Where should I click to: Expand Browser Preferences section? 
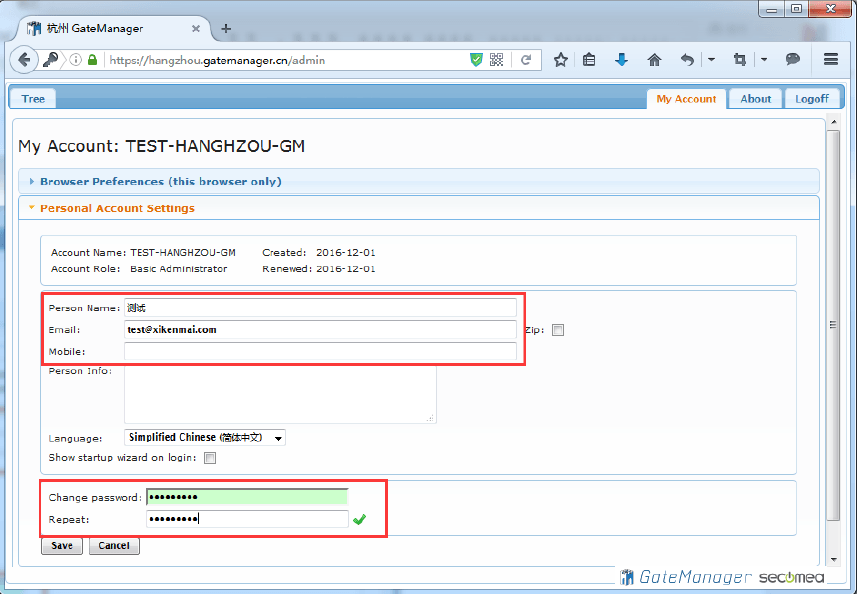(x=160, y=181)
